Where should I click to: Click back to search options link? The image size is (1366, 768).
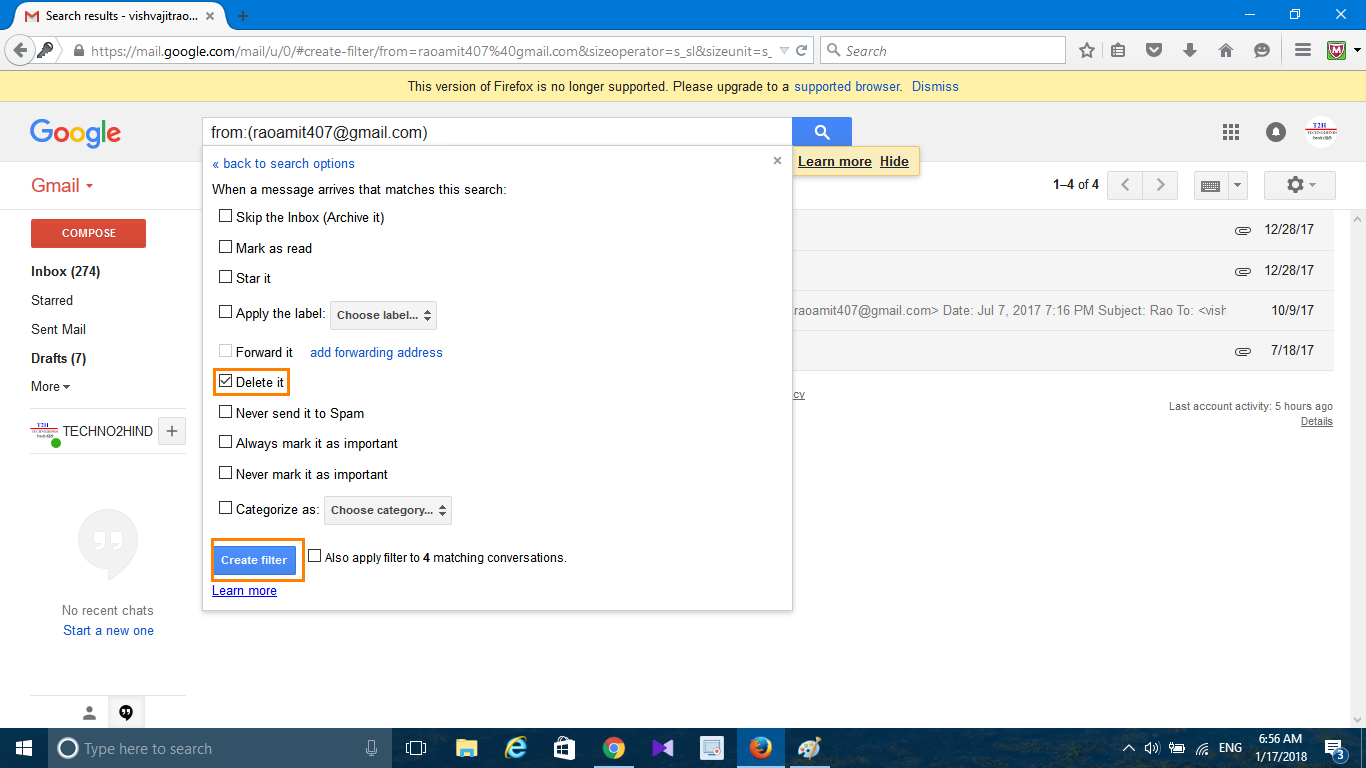283,163
